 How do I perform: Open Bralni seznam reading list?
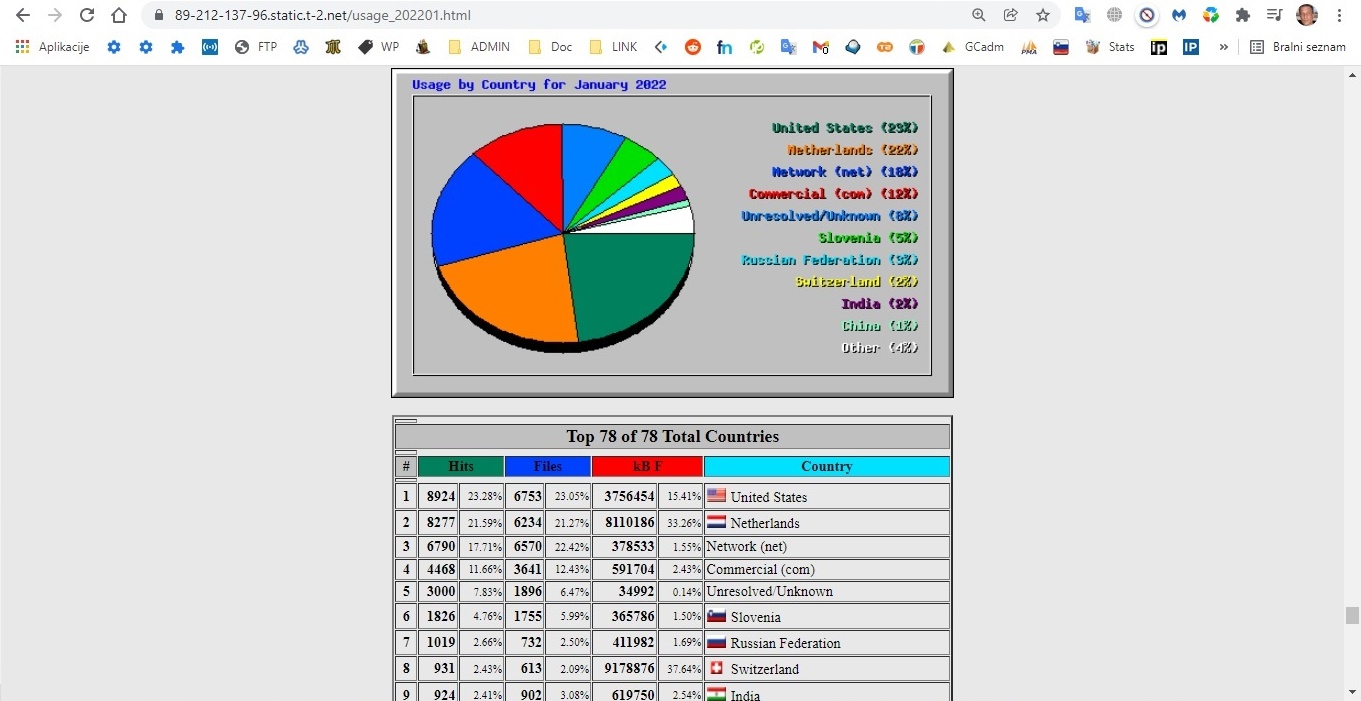(1298, 47)
